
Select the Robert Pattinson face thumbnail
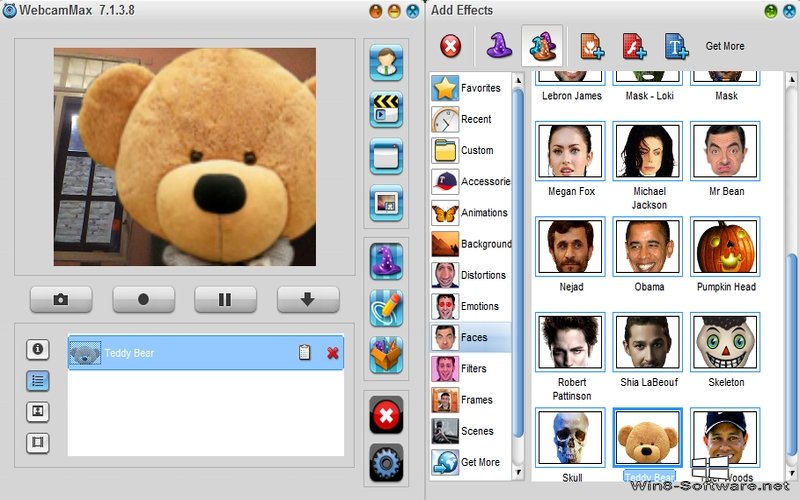570,342
